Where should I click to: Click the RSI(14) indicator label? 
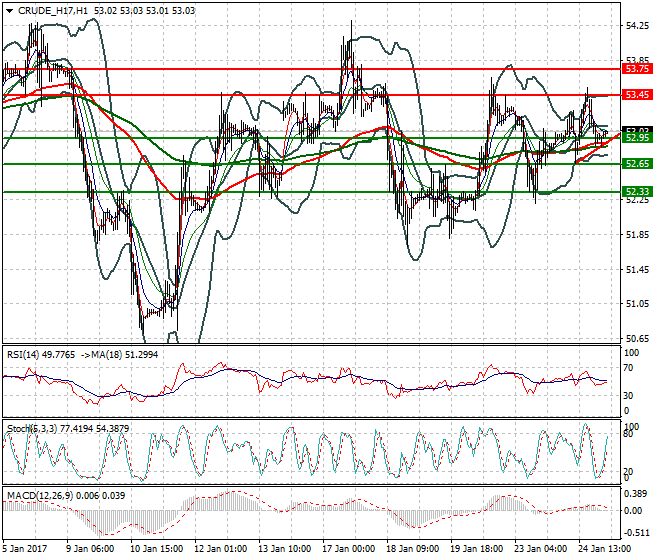pos(23,355)
